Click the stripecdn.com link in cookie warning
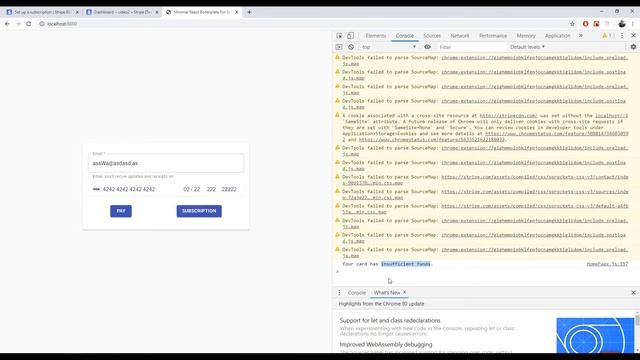The height and width of the screenshot is (360, 640). coord(508,116)
